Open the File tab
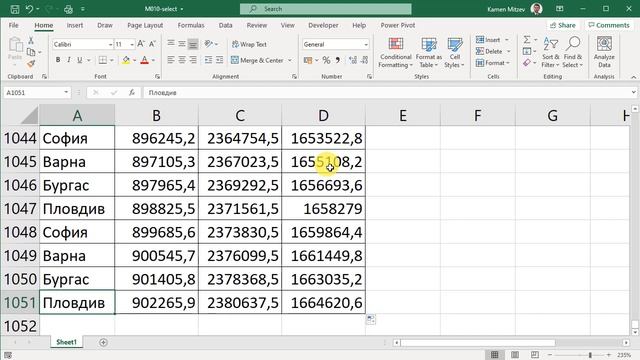640x360 pixels. coord(13,25)
